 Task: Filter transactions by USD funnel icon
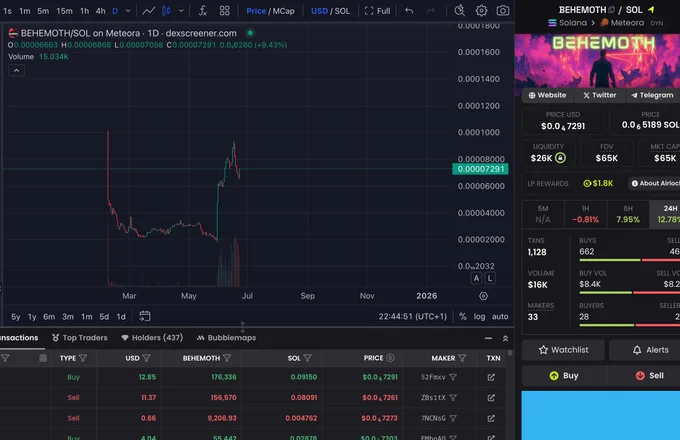[147, 358]
